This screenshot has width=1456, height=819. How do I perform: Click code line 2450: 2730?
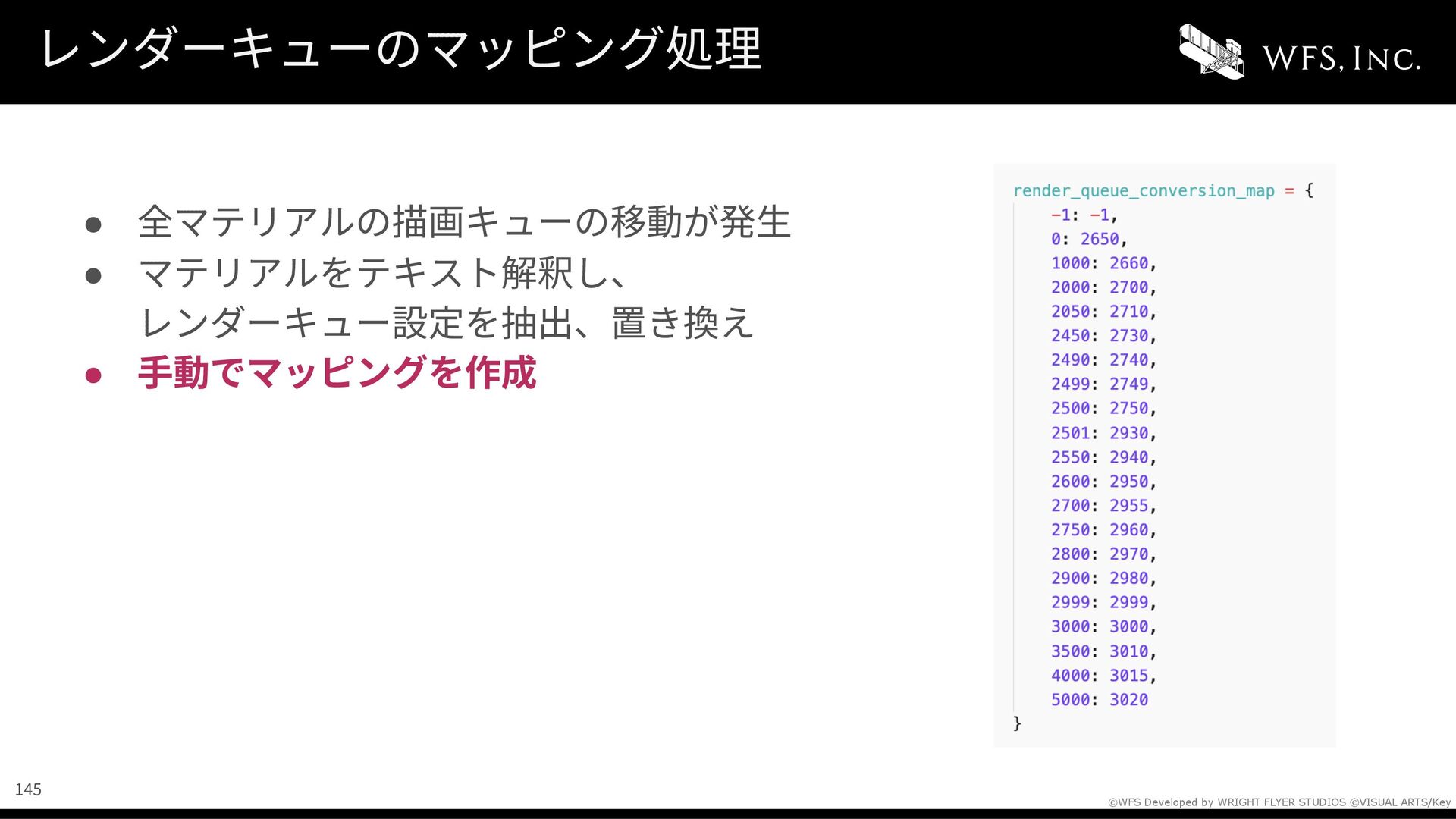1103,337
